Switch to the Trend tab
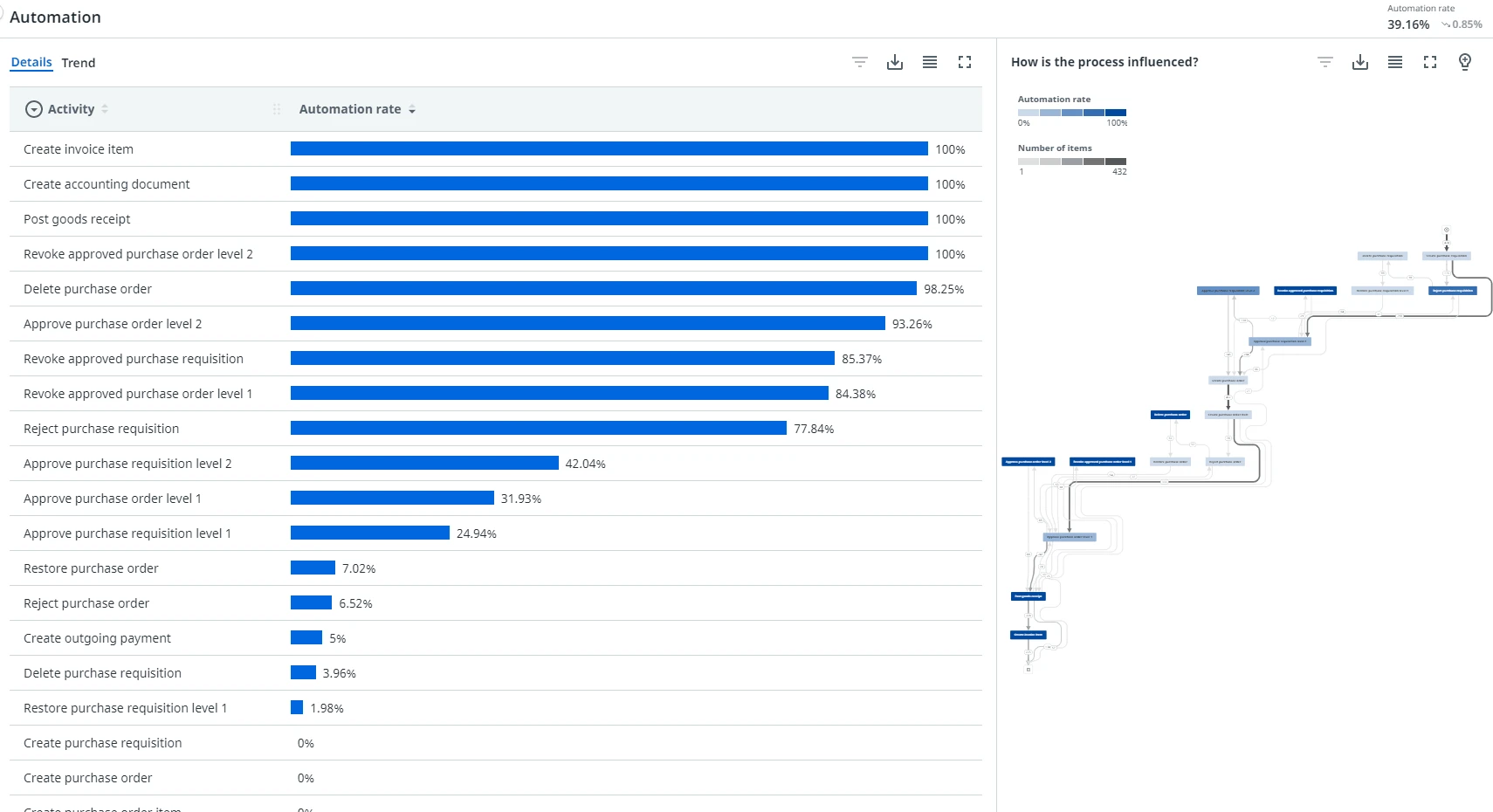This screenshot has height=812, width=1493. click(x=79, y=63)
